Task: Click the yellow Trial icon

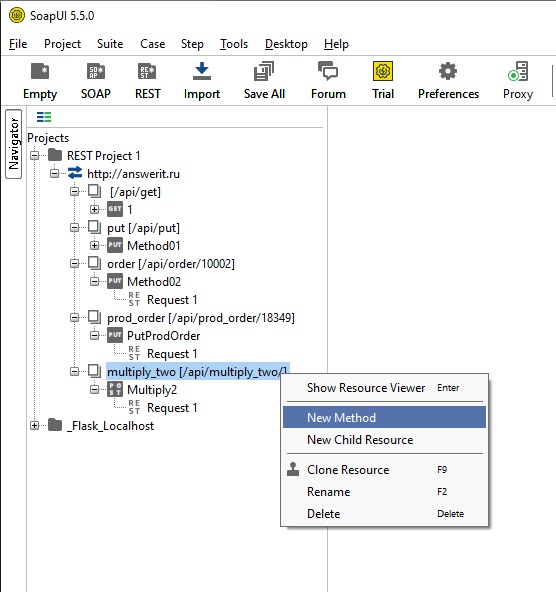Action: [x=383, y=71]
